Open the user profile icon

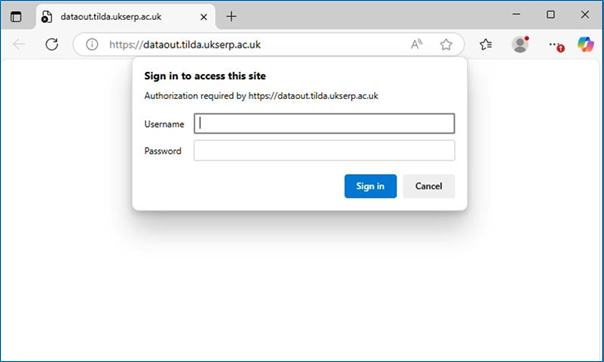click(x=520, y=44)
